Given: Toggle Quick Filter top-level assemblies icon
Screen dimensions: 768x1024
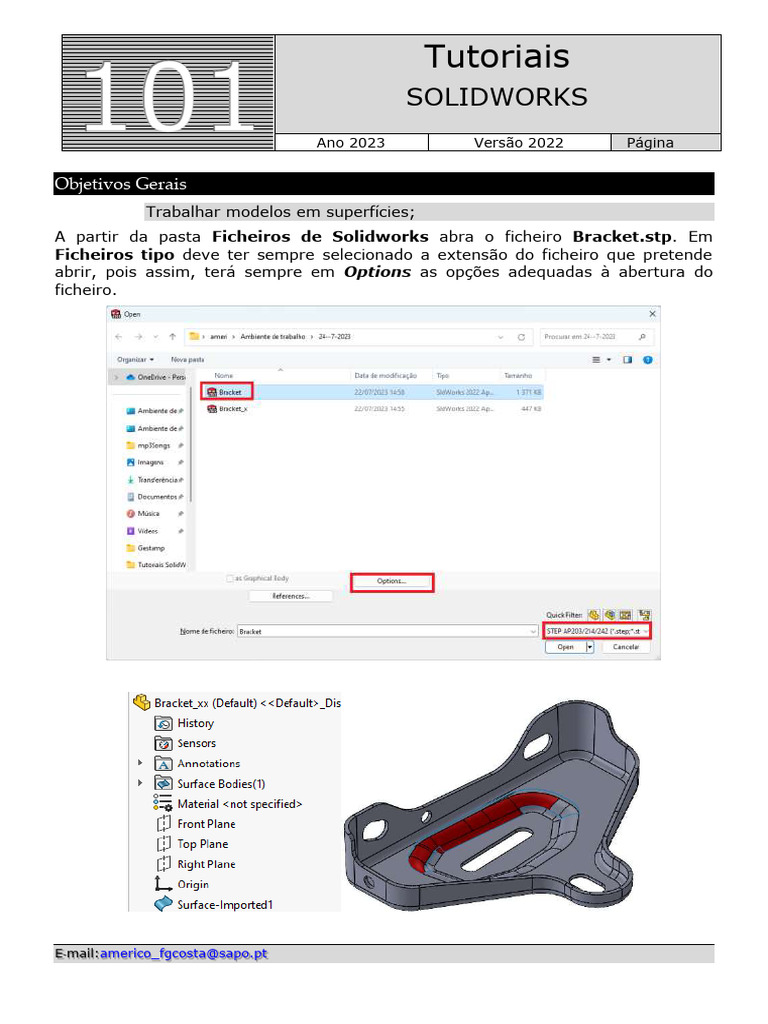Looking at the screenshot, I should point(645,615).
